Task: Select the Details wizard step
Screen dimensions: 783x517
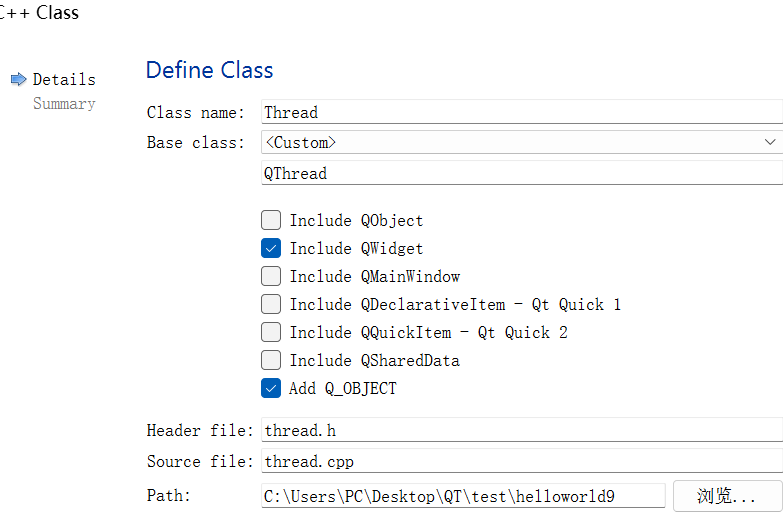Action: click(x=64, y=79)
